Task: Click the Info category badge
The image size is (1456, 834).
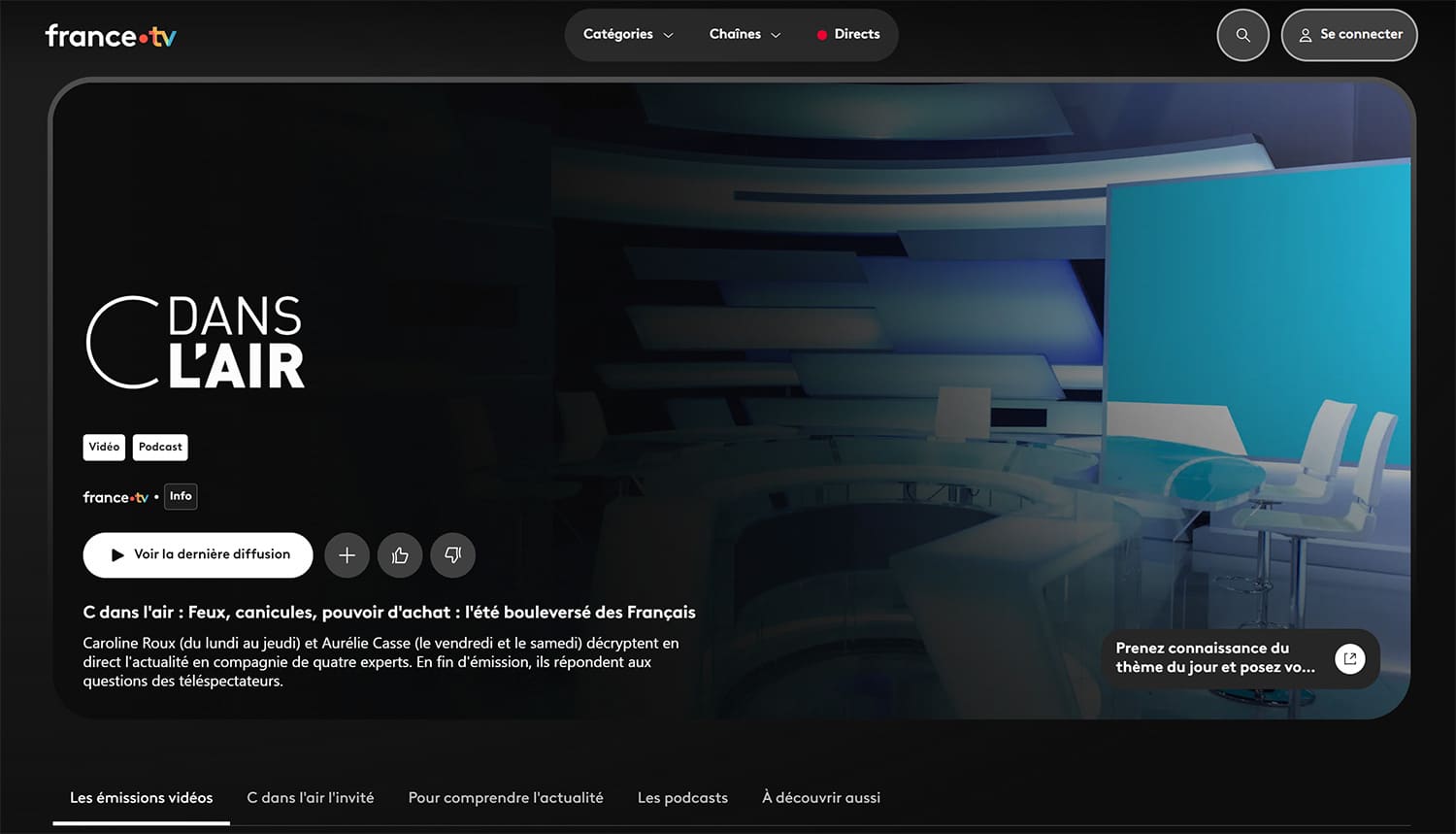Action: tap(181, 496)
